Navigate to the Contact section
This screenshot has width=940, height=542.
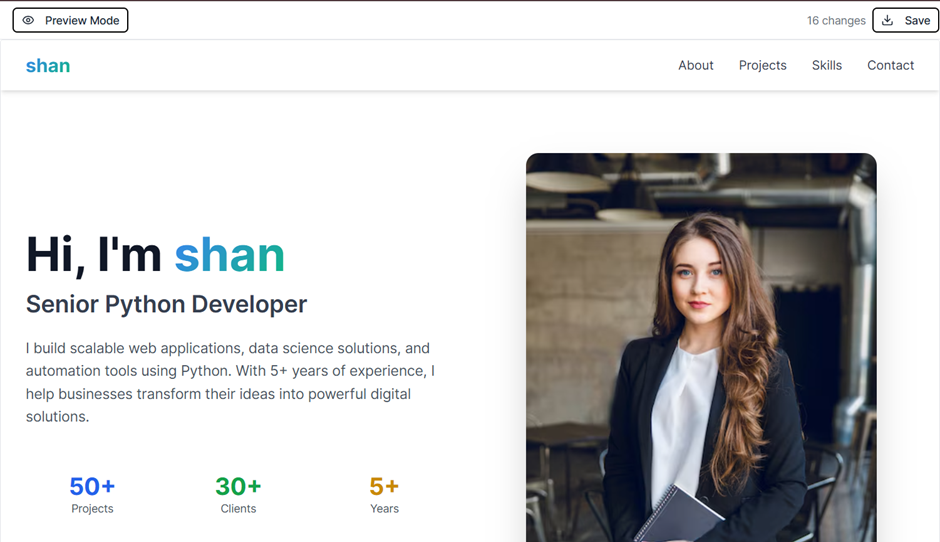(890, 65)
